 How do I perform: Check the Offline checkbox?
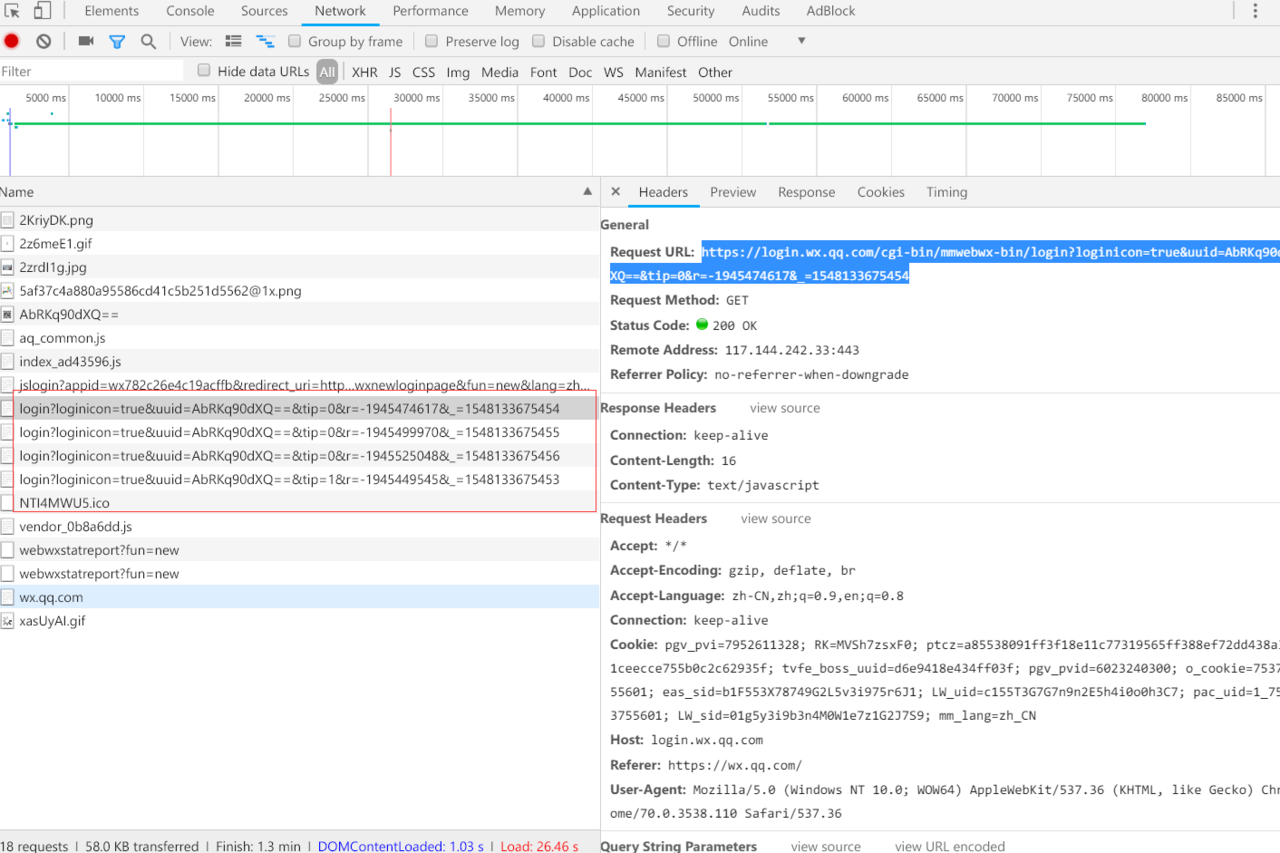pyautogui.click(x=664, y=41)
